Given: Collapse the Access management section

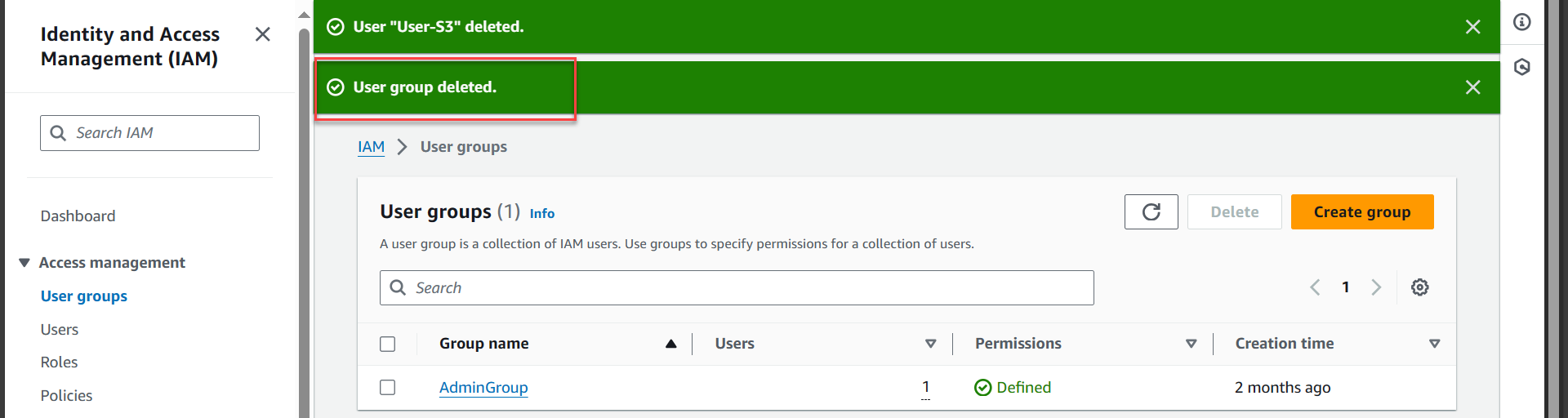Looking at the screenshot, I should click(24, 263).
